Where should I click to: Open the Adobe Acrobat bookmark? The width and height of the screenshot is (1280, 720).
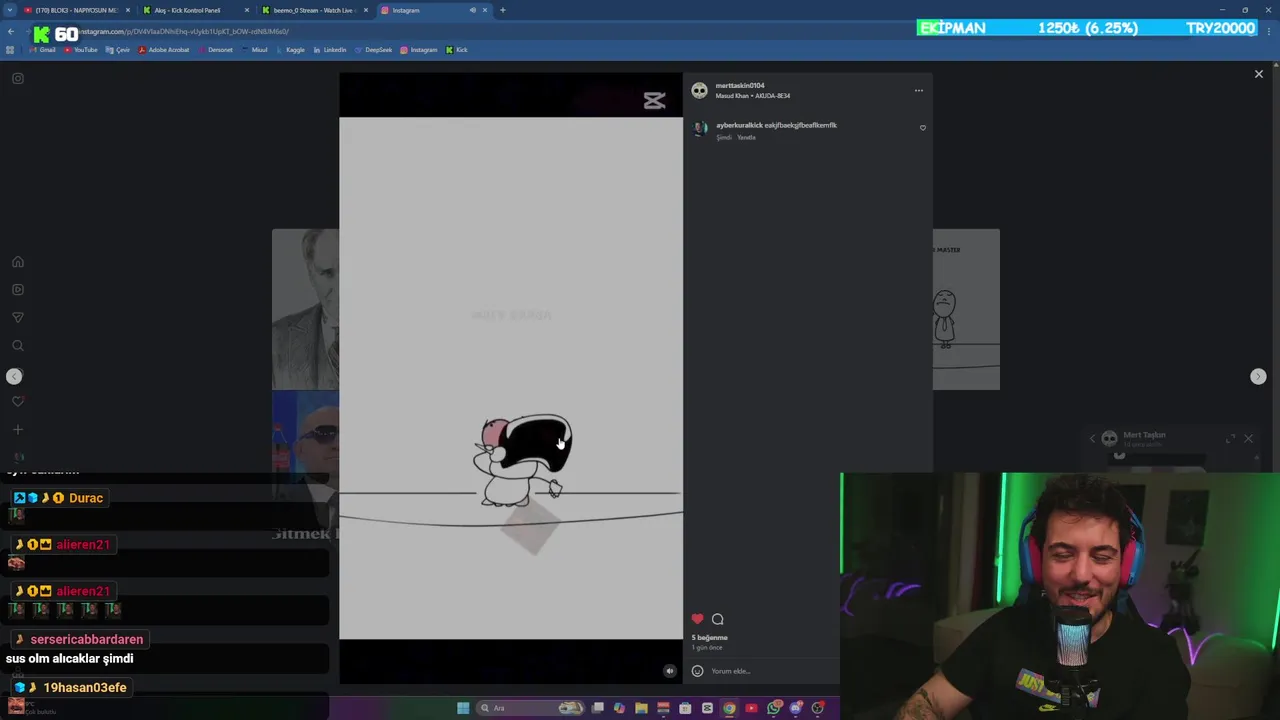point(164,50)
